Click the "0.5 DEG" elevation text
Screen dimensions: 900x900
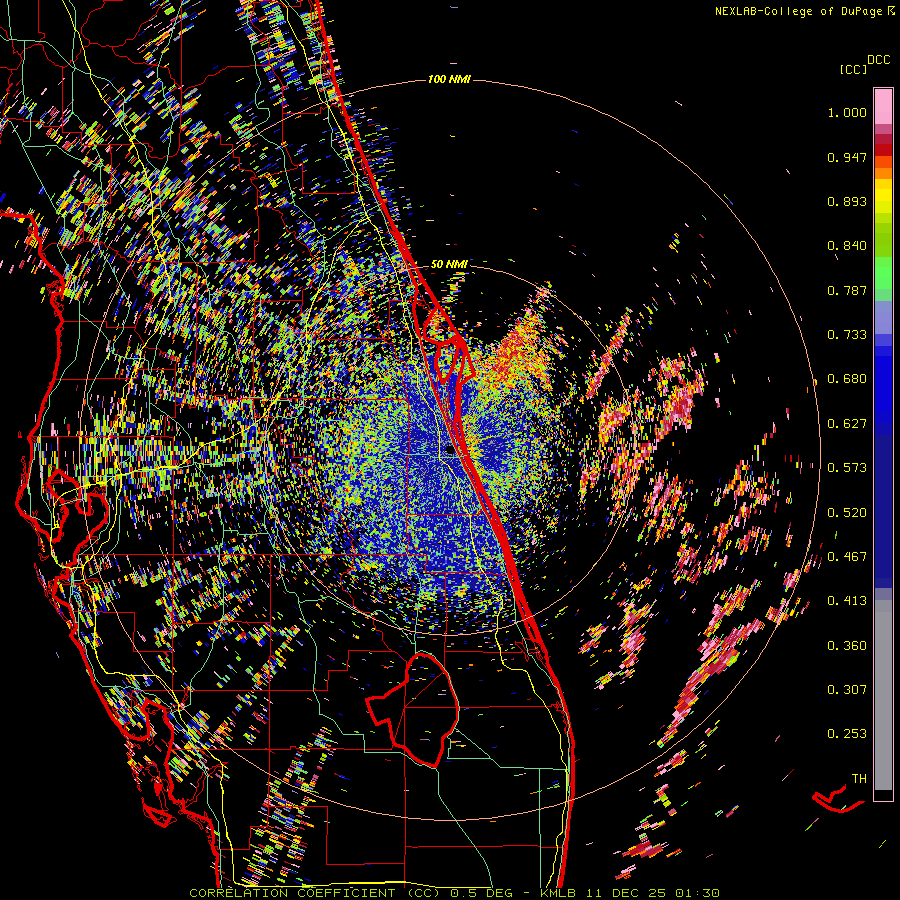482,893
